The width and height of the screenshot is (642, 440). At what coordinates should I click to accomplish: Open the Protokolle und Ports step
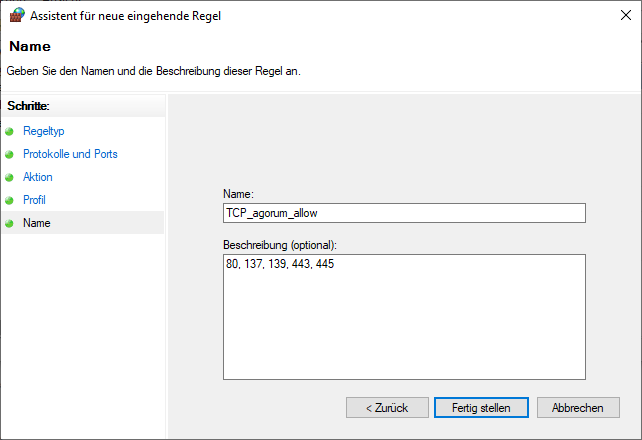click(70, 154)
